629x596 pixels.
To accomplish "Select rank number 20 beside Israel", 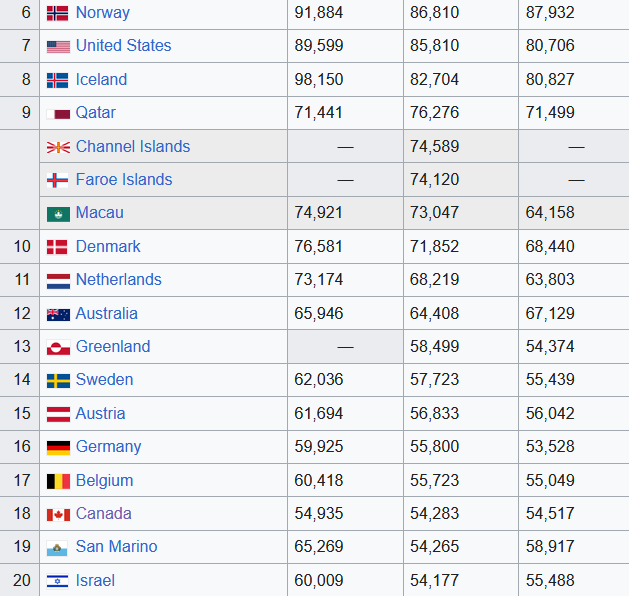I will click(x=22, y=580).
